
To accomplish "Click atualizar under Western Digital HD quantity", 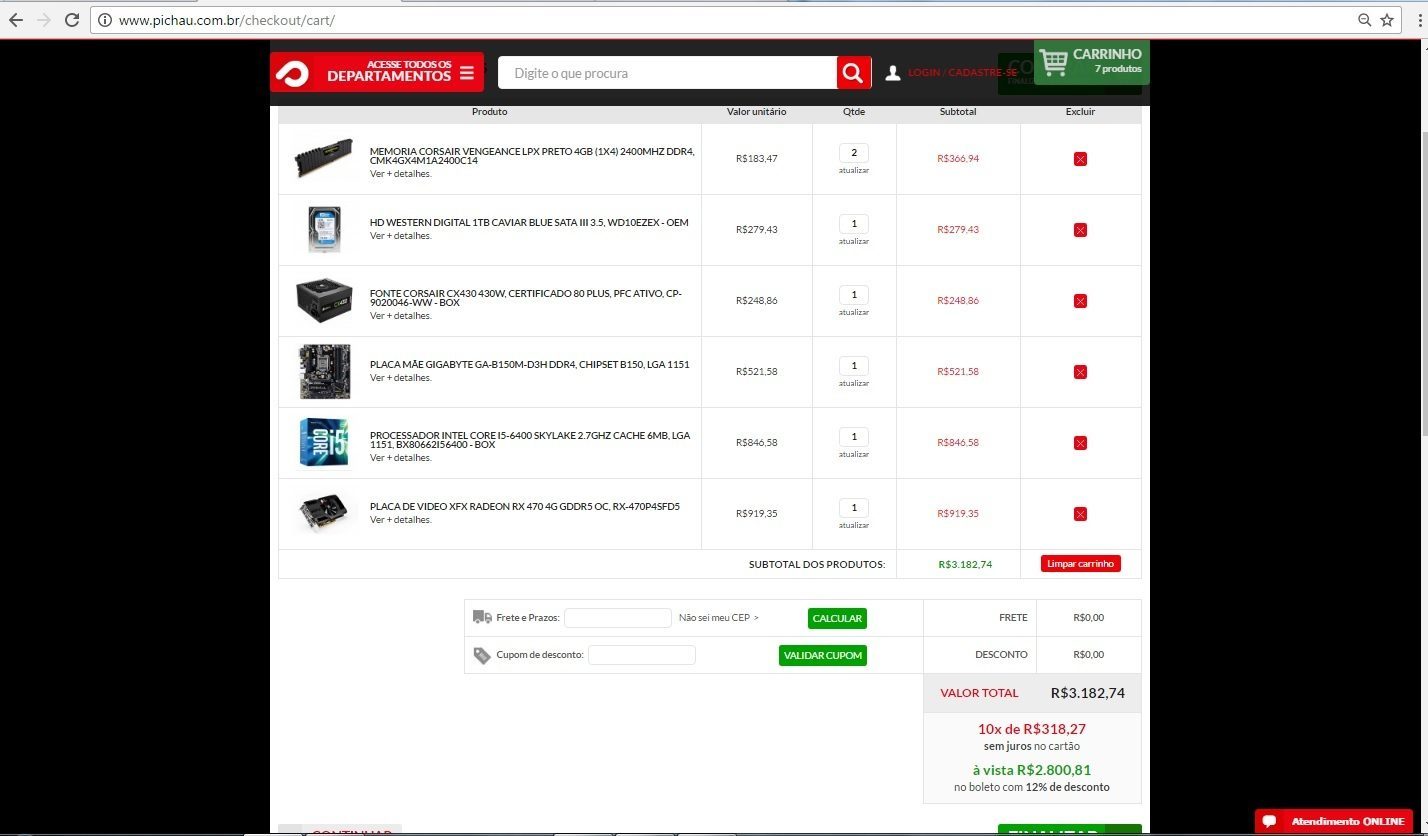I will click(x=854, y=241).
